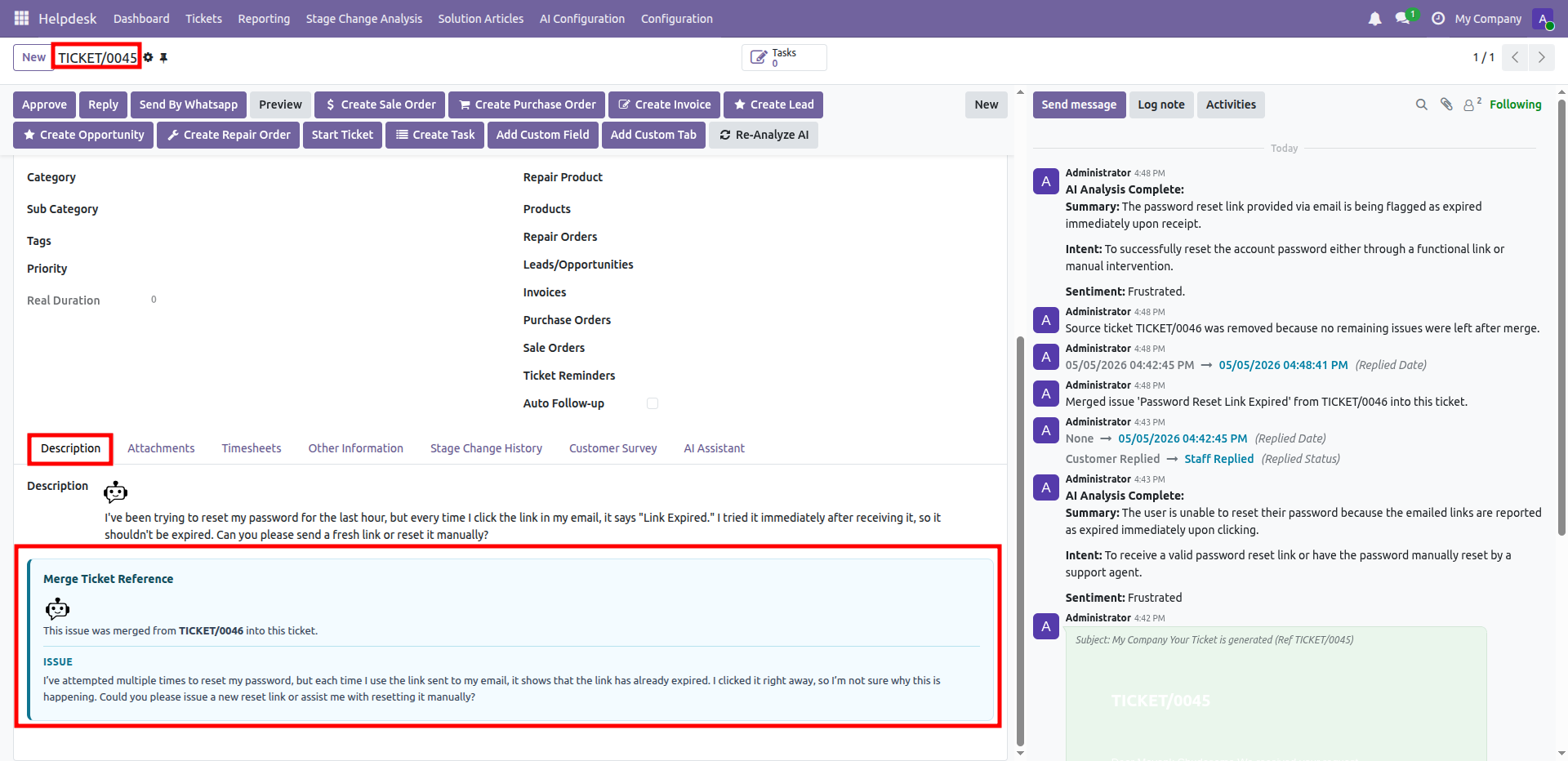Click the New record button beside the ticket title

[x=33, y=57]
